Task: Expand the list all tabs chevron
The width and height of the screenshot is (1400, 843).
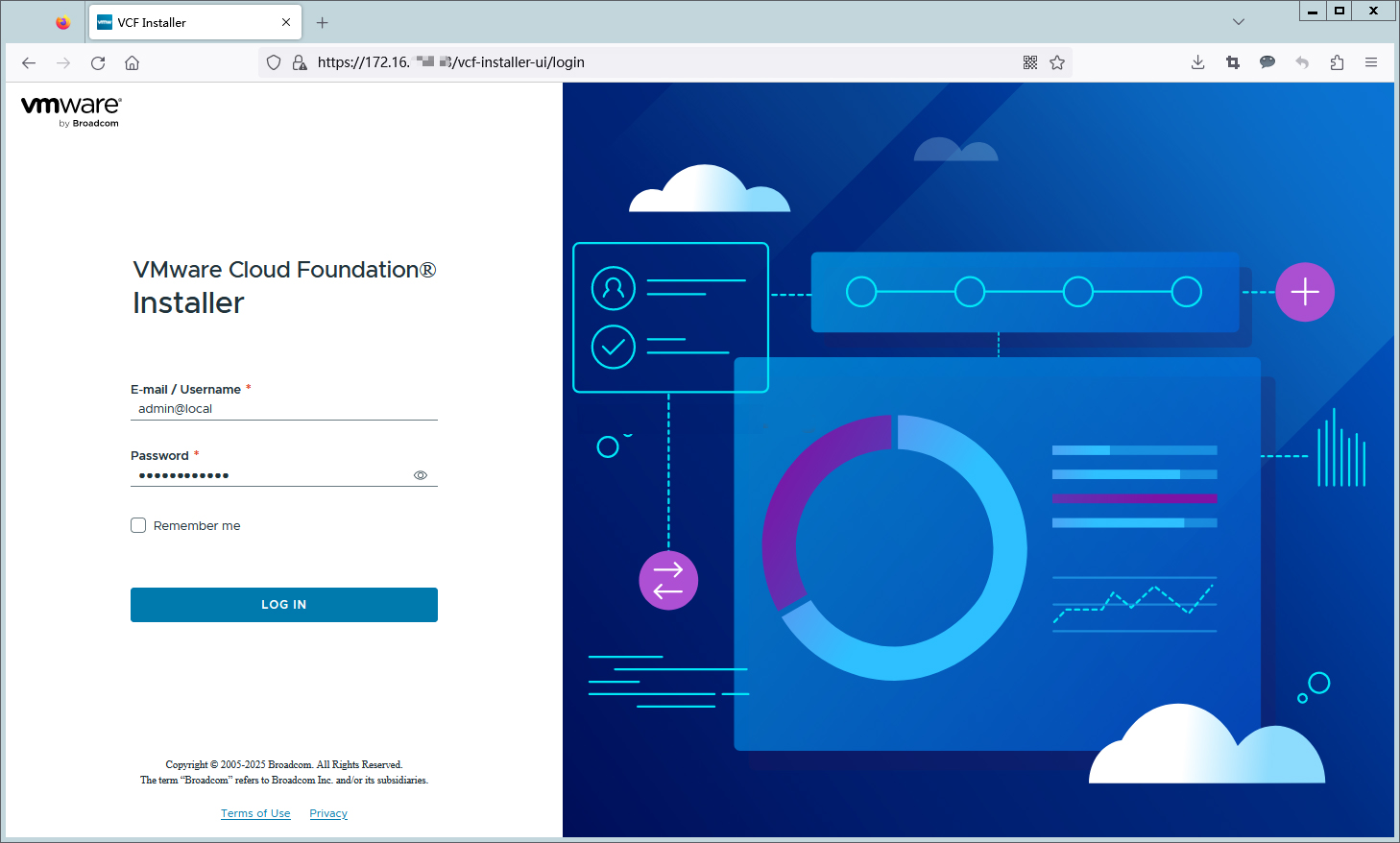Action: tap(1239, 22)
